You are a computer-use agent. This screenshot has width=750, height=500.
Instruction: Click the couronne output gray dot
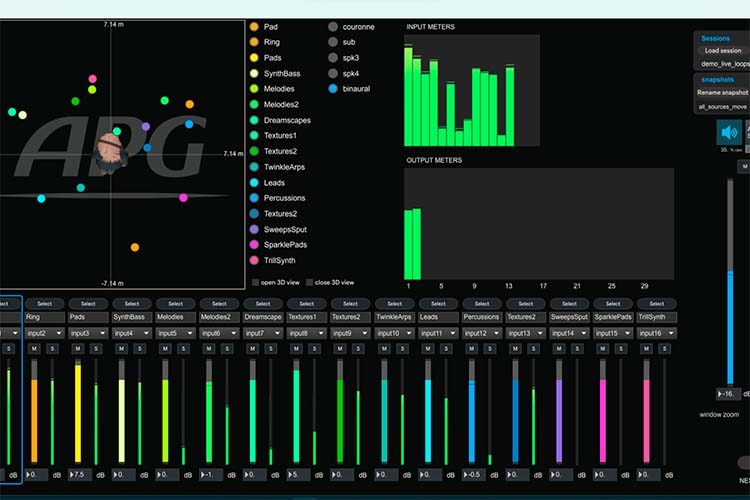333,27
